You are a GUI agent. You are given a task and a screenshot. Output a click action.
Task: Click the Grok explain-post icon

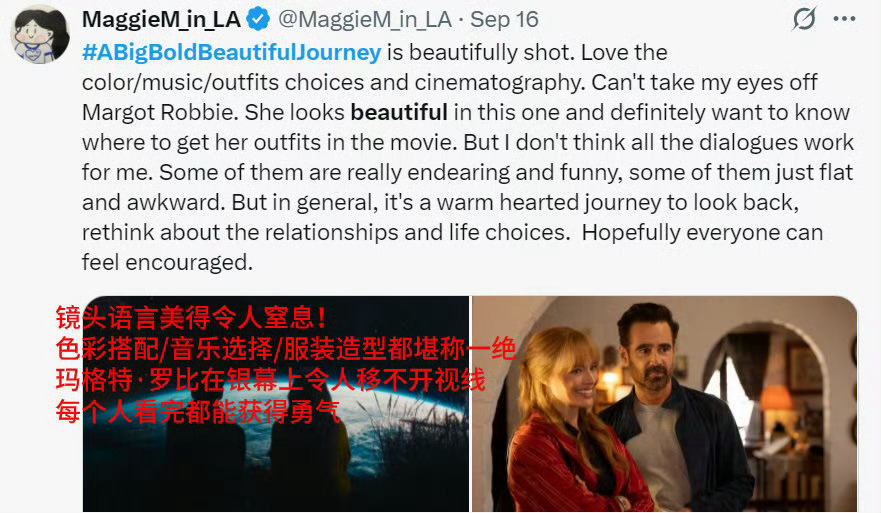pos(804,19)
